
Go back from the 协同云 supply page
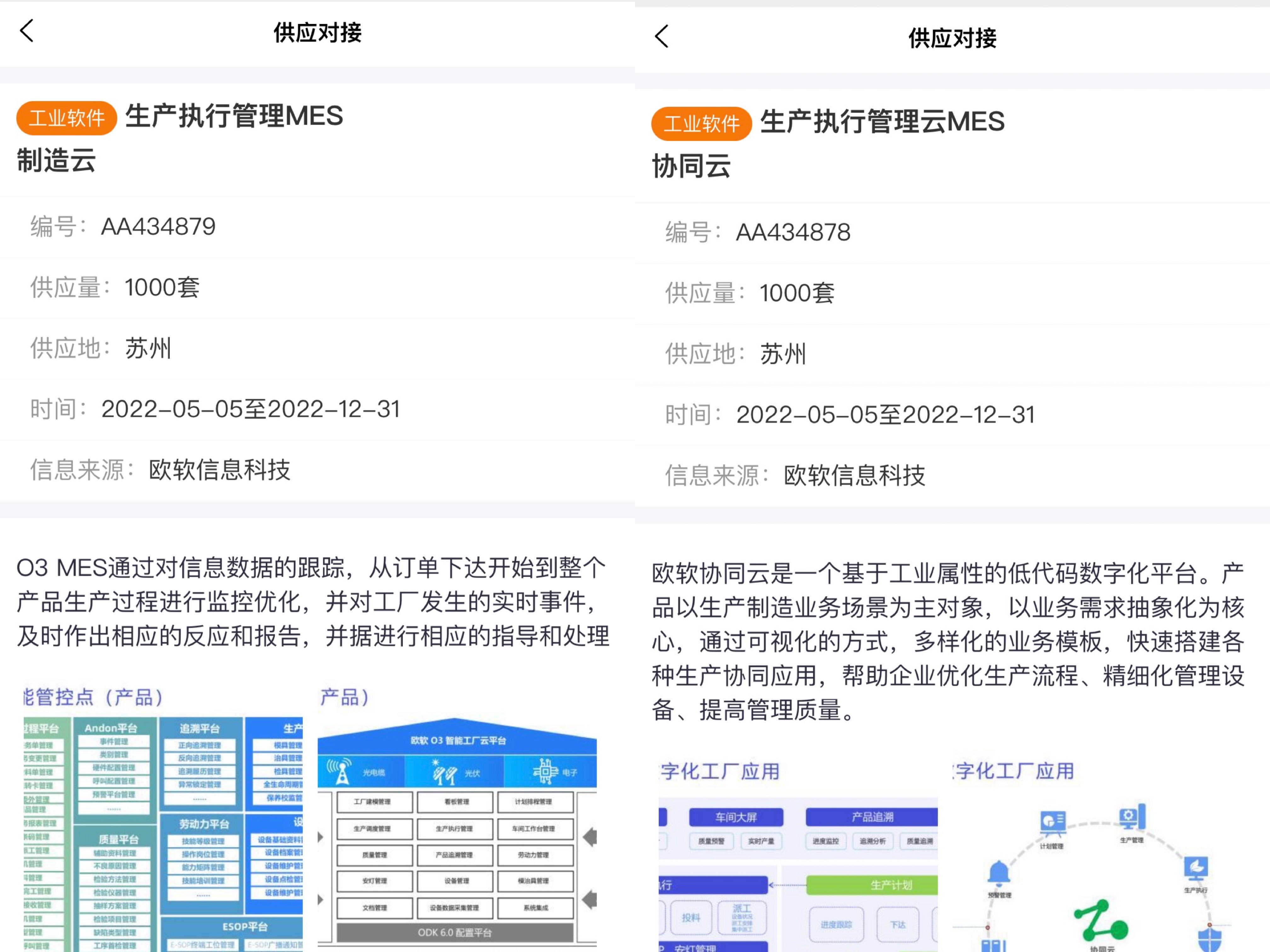(x=661, y=36)
